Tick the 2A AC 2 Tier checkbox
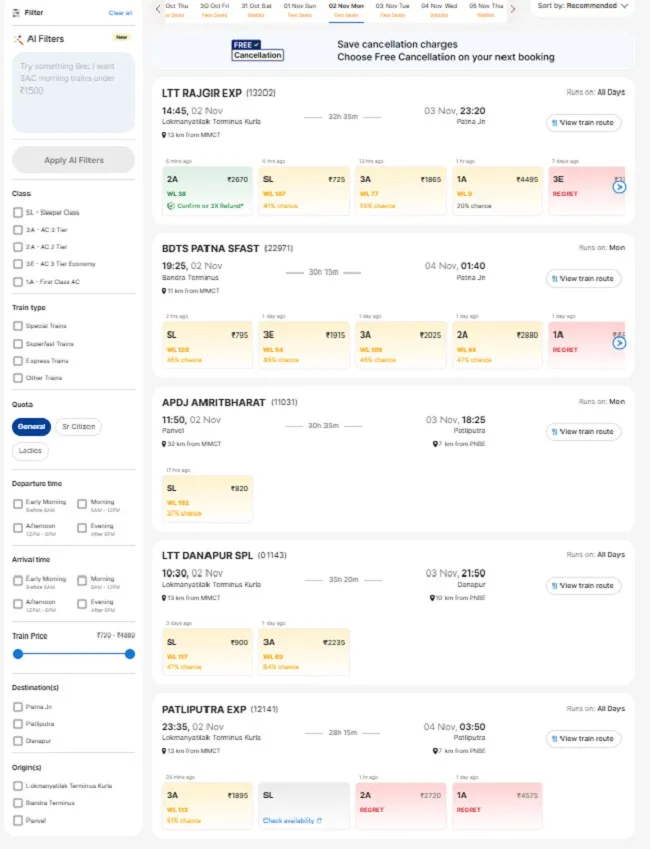The width and height of the screenshot is (650, 849). pyautogui.click(x=18, y=247)
